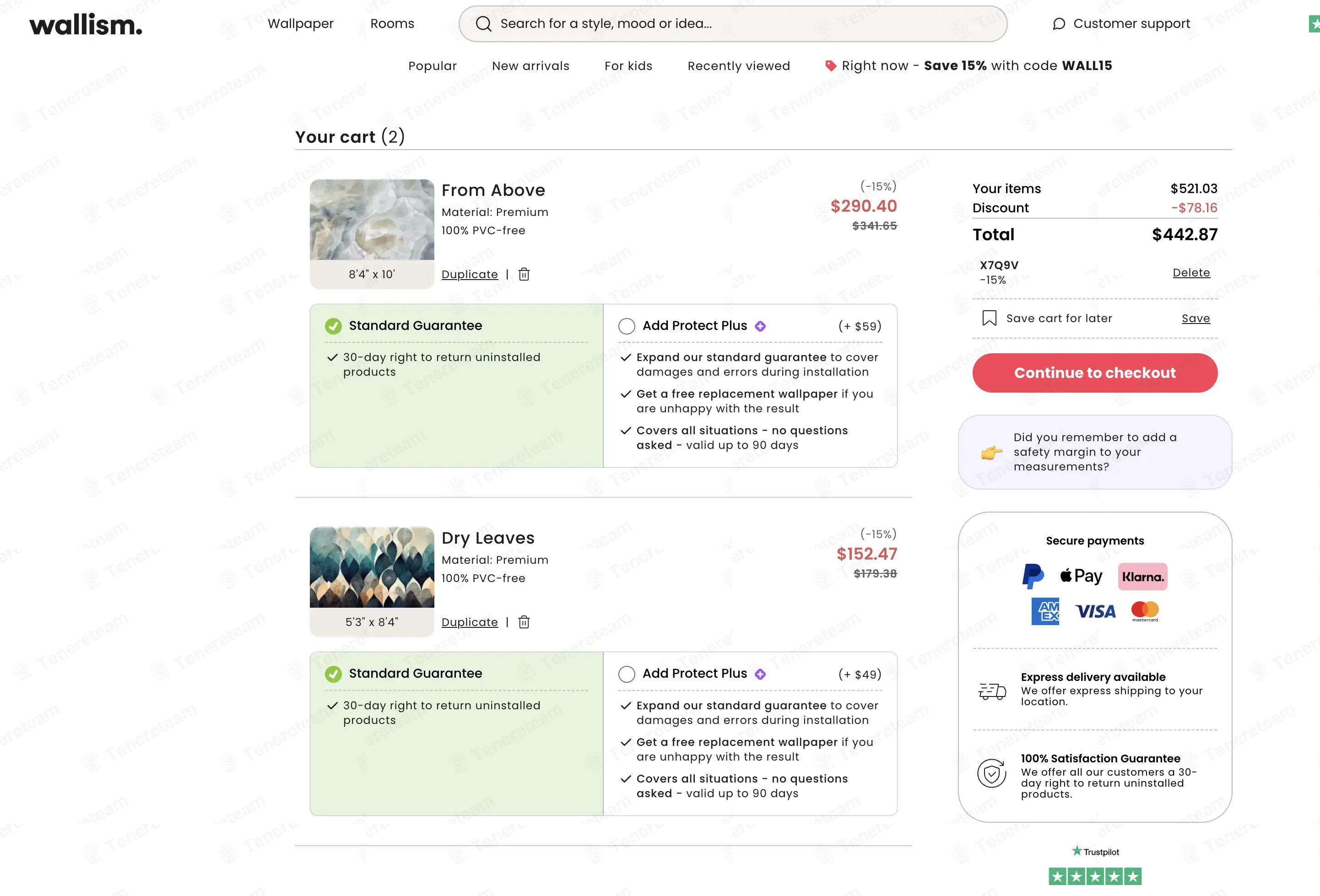Select Standard Guarantee for Dry Leaves
Screen dimensions: 1320x896
(x=333, y=674)
